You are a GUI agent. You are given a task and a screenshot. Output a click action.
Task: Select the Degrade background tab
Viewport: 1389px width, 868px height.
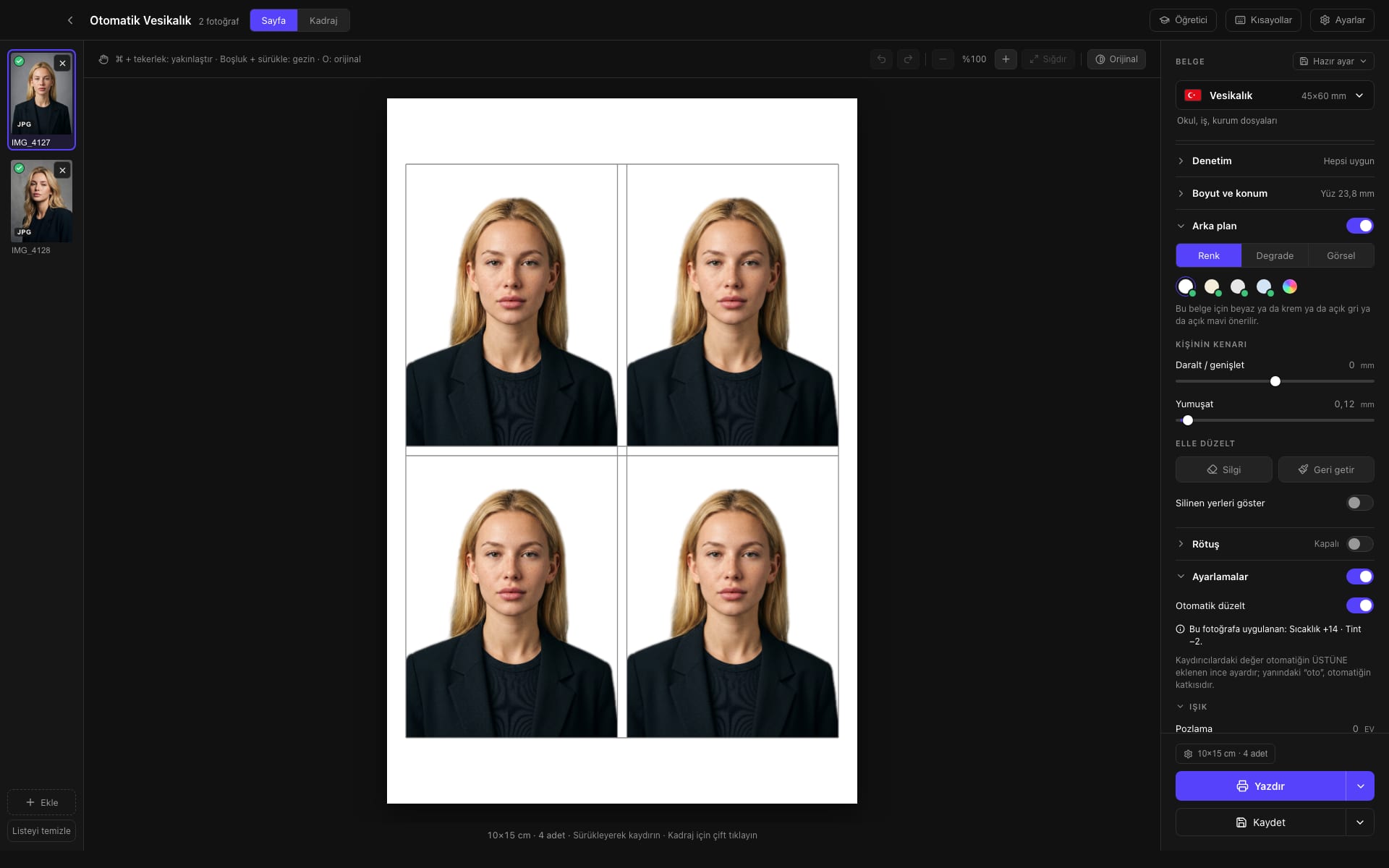tap(1275, 255)
